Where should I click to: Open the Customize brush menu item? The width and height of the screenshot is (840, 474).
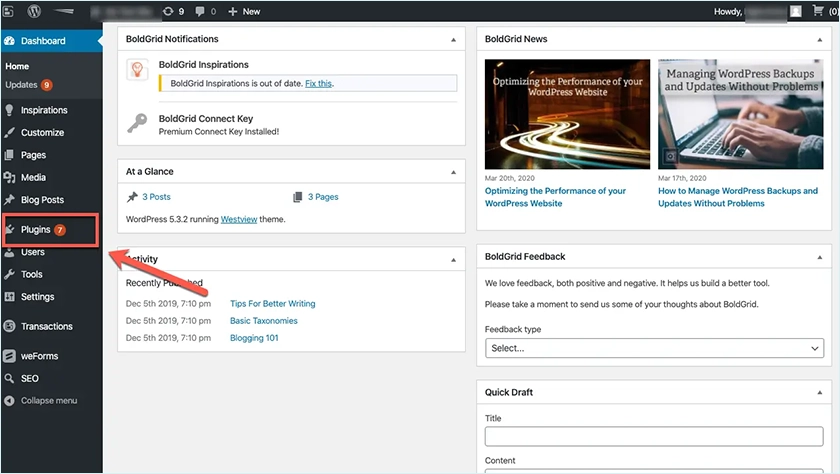click(42, 132)
